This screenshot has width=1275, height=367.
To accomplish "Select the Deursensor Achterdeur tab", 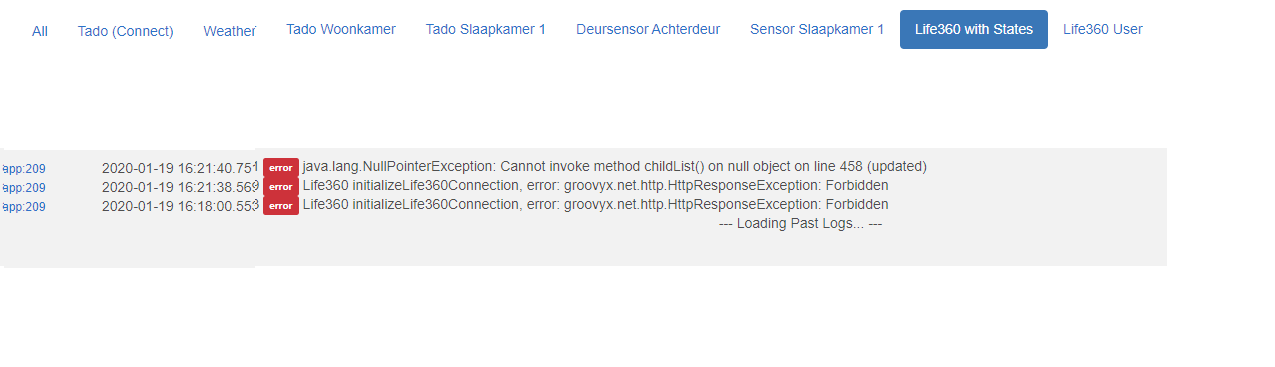I will coord(648,29).
